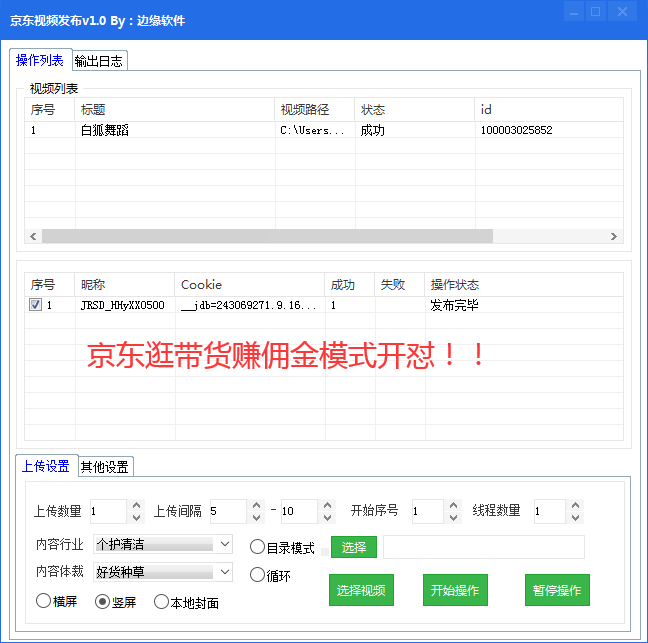The height and width of the screenshot is (643, 648).
Task: Click the Cookie column header
Action: click(x=250, y=284)
